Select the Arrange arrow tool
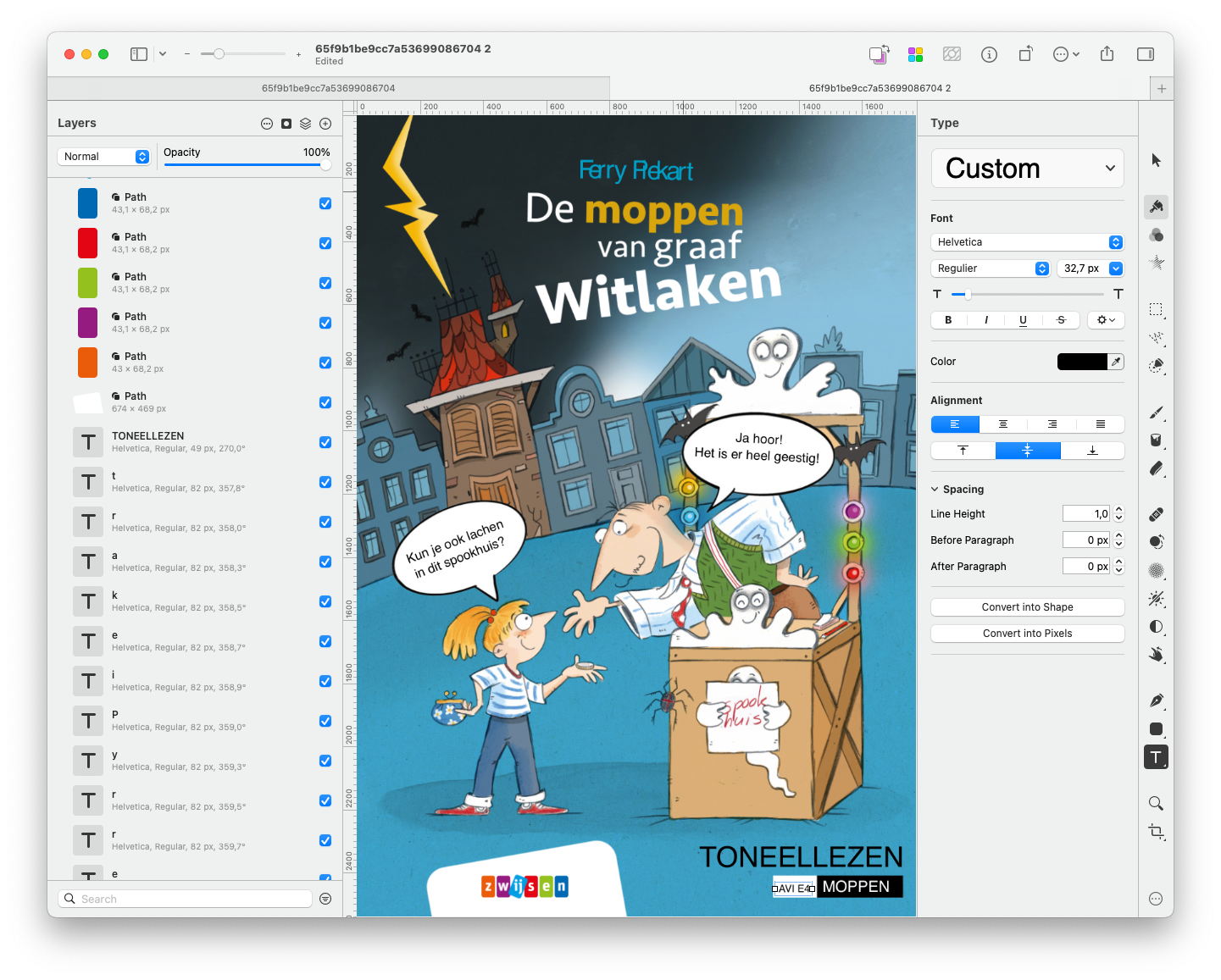Viewport: 1221px width, 980px height. click(x=1156, y=160)
